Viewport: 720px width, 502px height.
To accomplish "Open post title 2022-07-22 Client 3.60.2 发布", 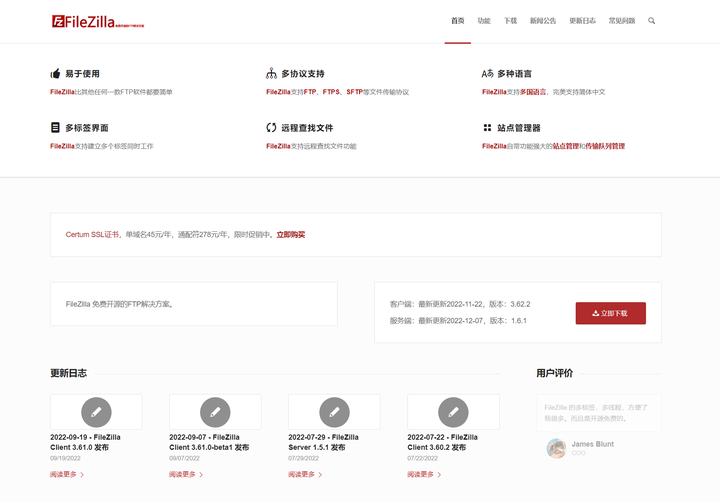I will [x=442, y=442].
